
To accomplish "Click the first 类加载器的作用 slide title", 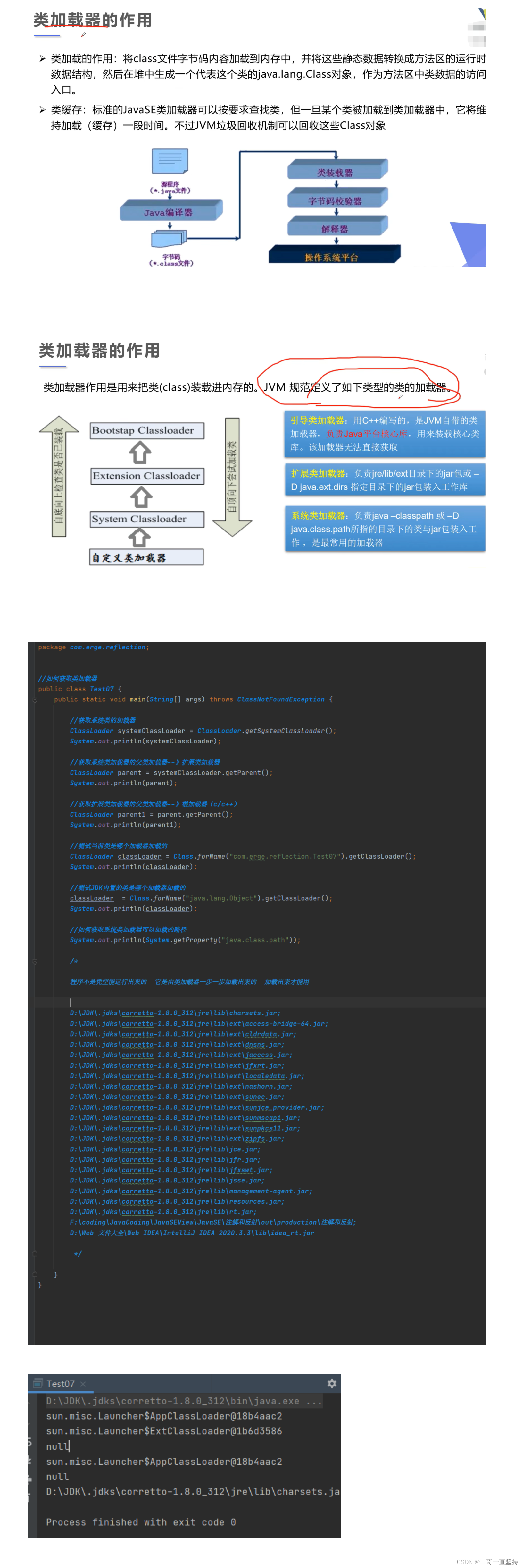I will 92,20.
